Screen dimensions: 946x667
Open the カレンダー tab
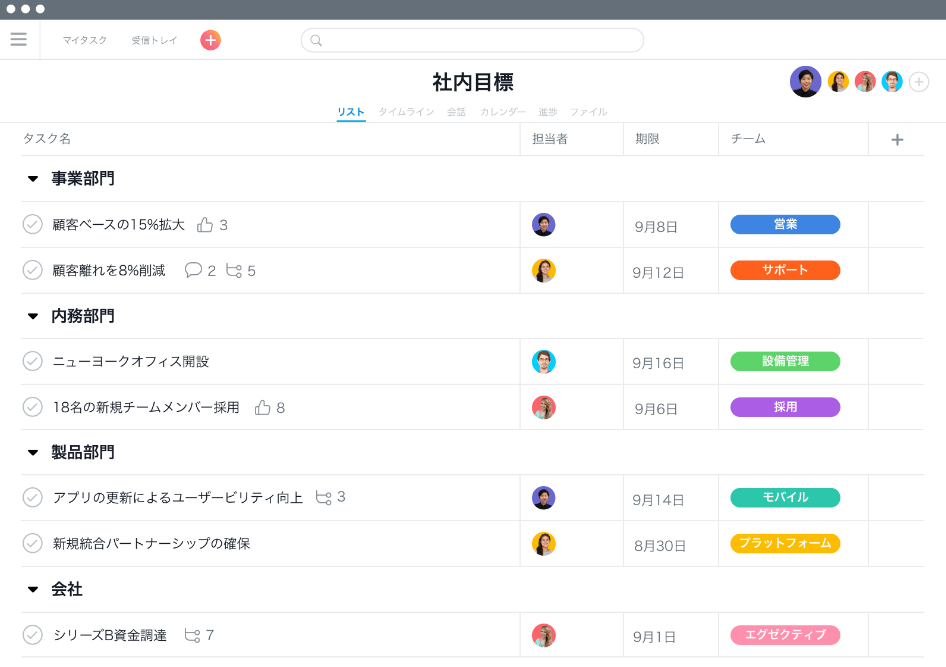[502, 112]
